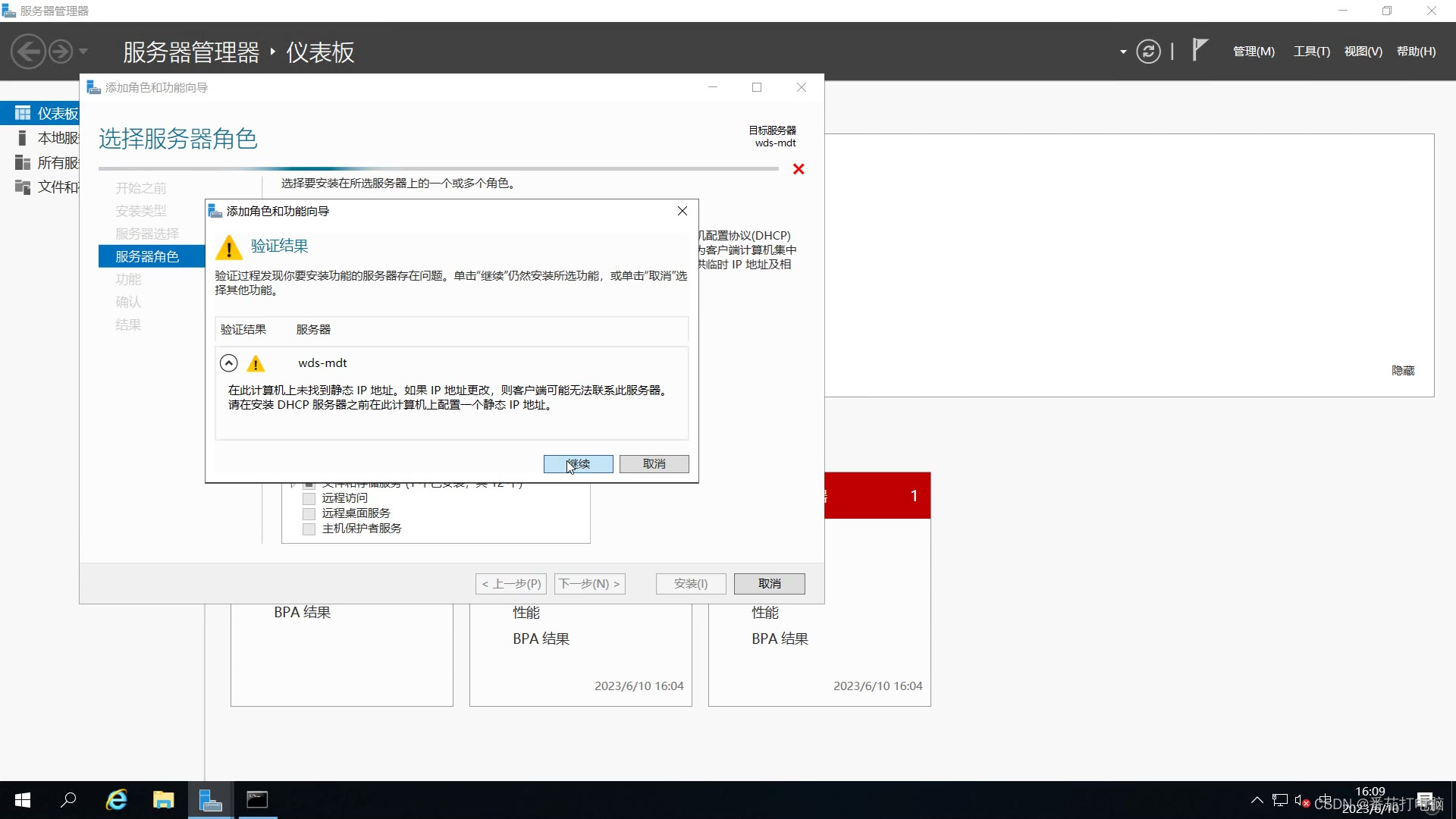The image size is (1456, 819).
Task: Select 确认 step in wizard sidebar
Action: pos(128,302)
